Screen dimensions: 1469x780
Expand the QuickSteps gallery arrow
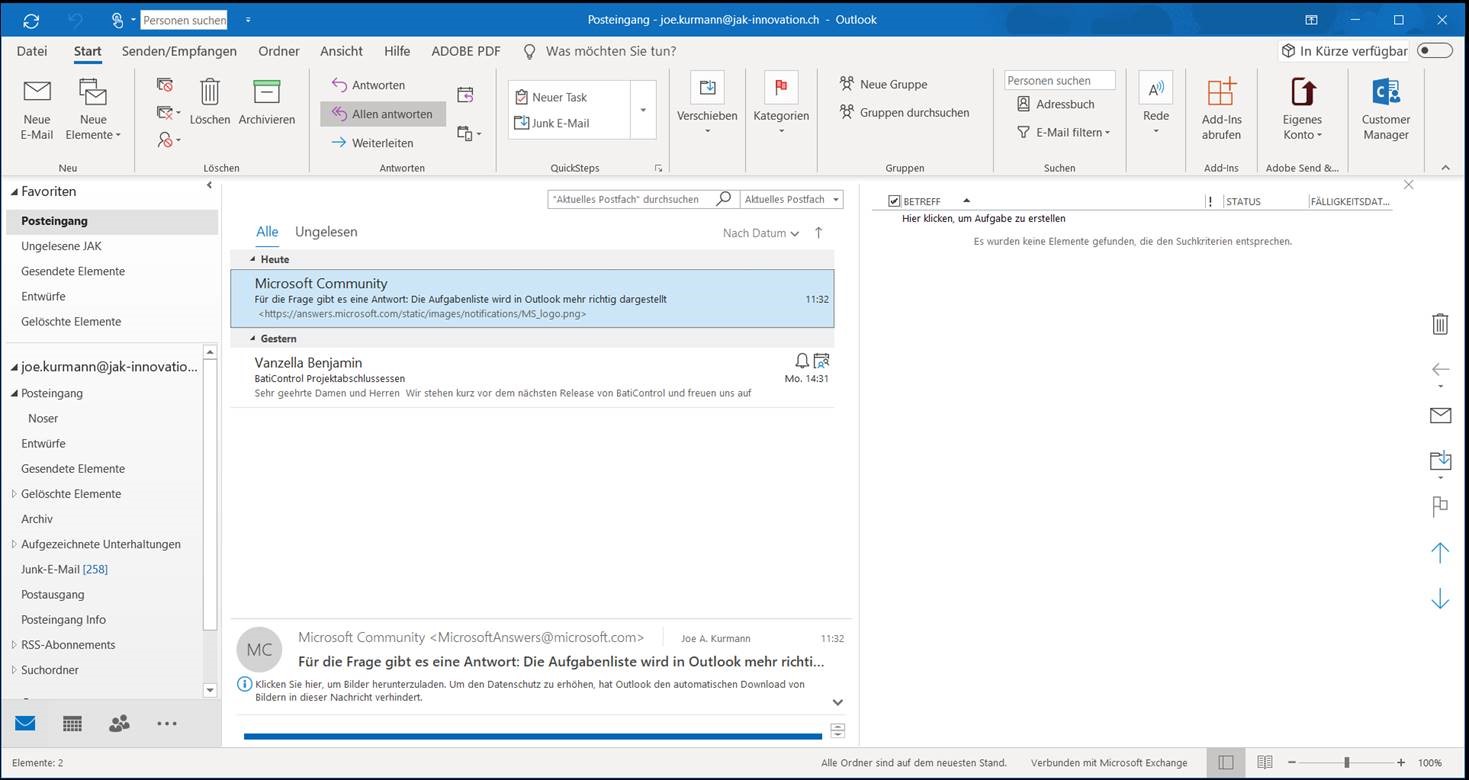(643, 110)
